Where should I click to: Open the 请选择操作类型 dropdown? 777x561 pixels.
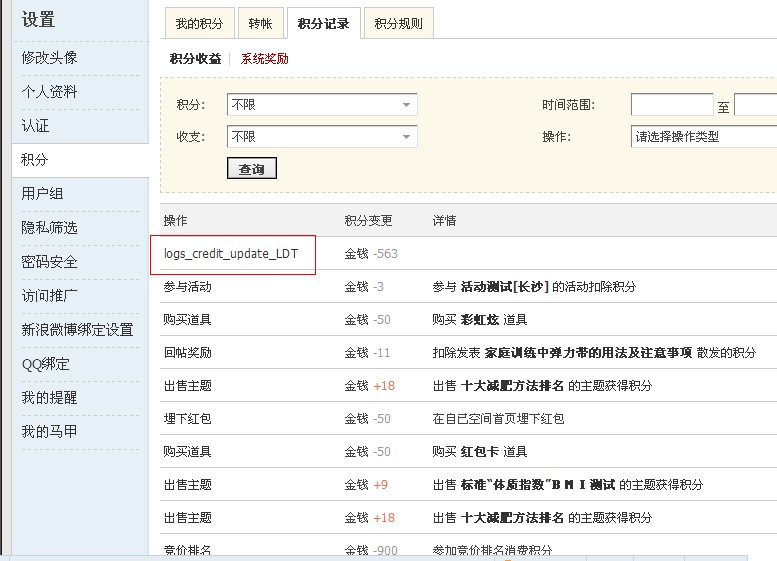pos(704,137)
